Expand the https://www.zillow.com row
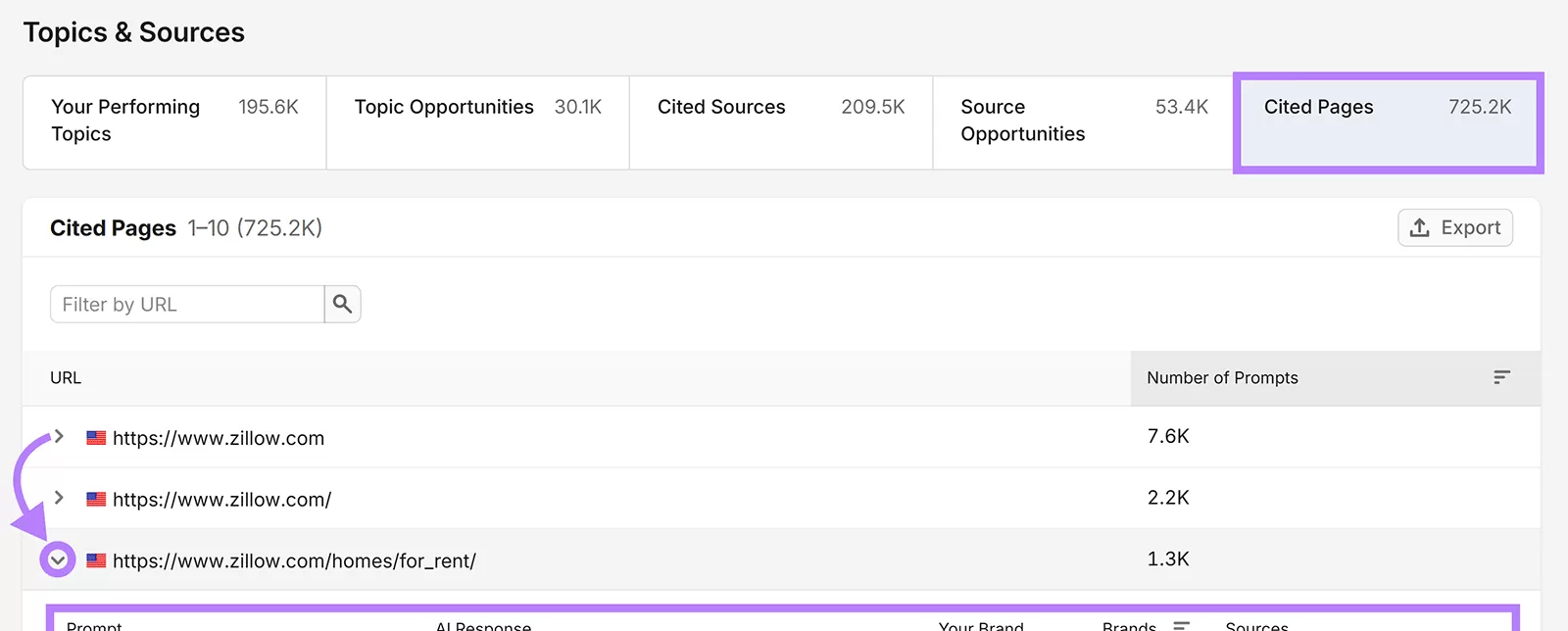 coord(59,437)
